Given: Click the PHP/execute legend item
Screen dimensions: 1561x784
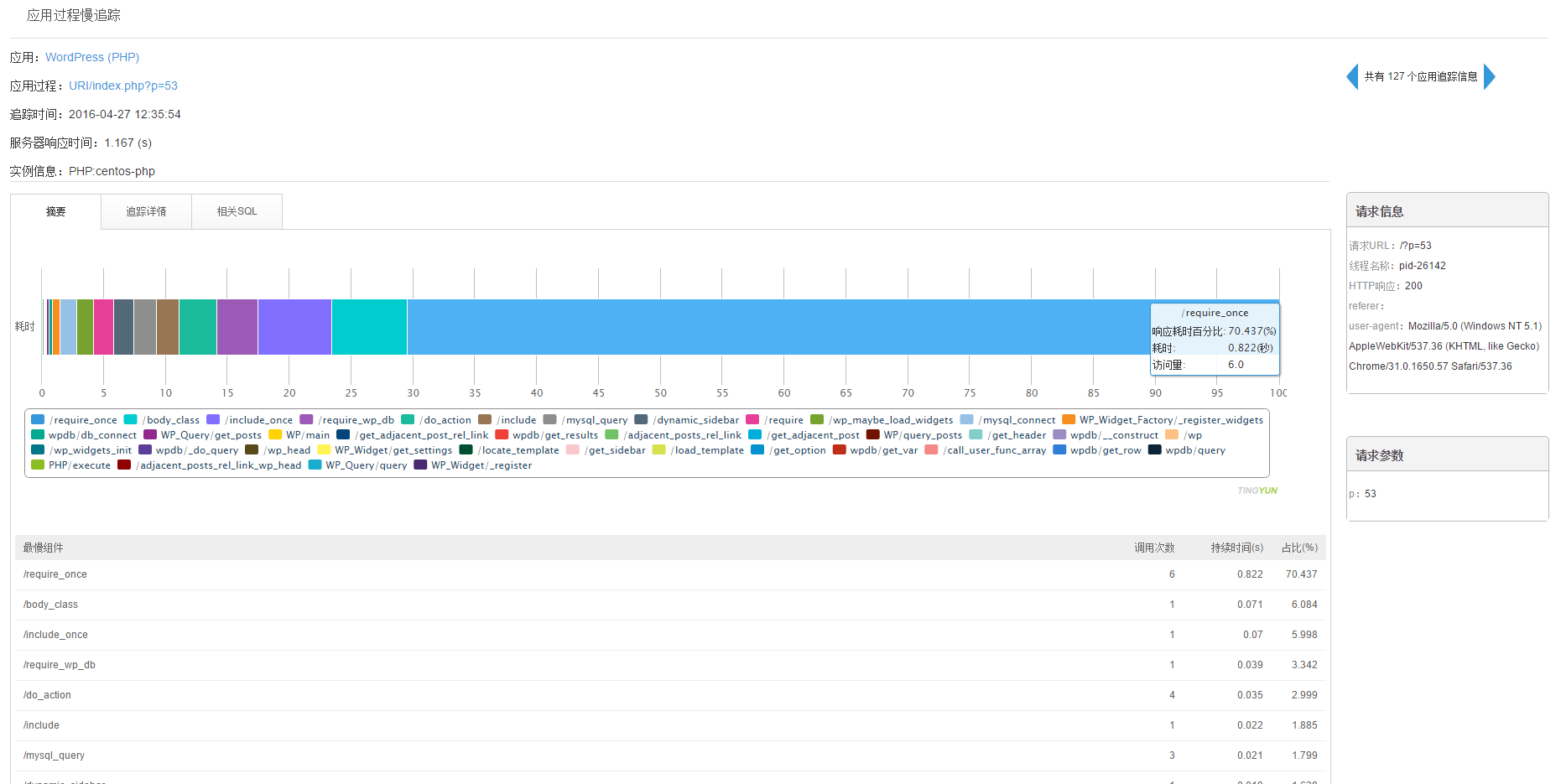Looking at the screenshot, I should [x=71, y=465].
